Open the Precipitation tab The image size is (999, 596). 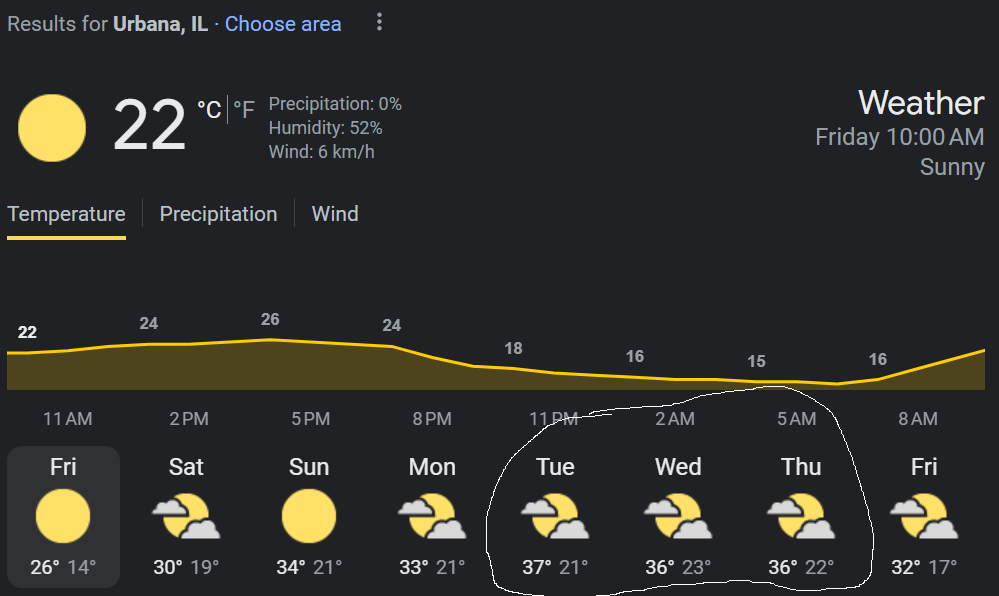[x=218, y=214]
